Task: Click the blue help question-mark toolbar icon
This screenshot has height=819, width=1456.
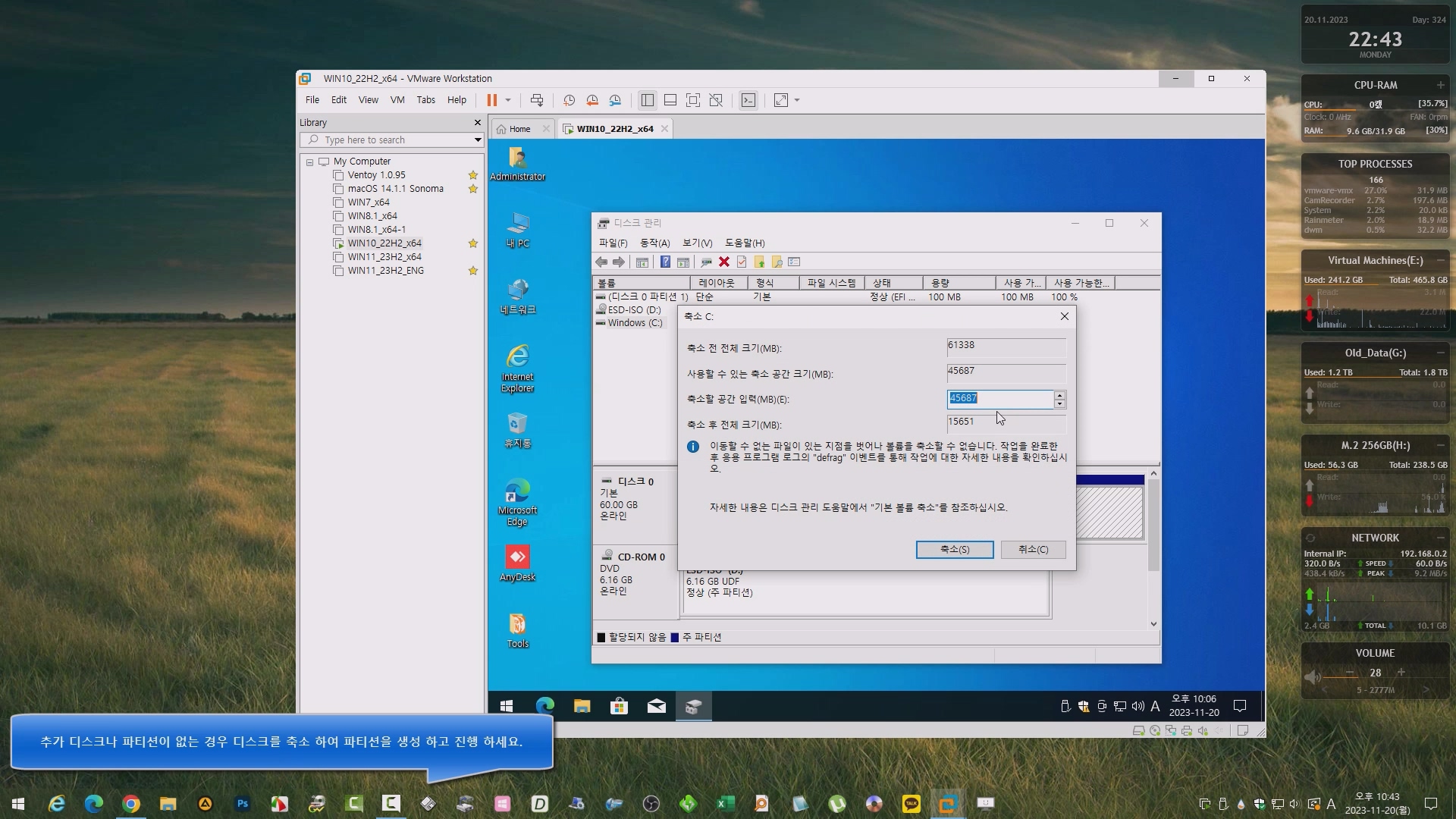Action: tap(665, 262)
